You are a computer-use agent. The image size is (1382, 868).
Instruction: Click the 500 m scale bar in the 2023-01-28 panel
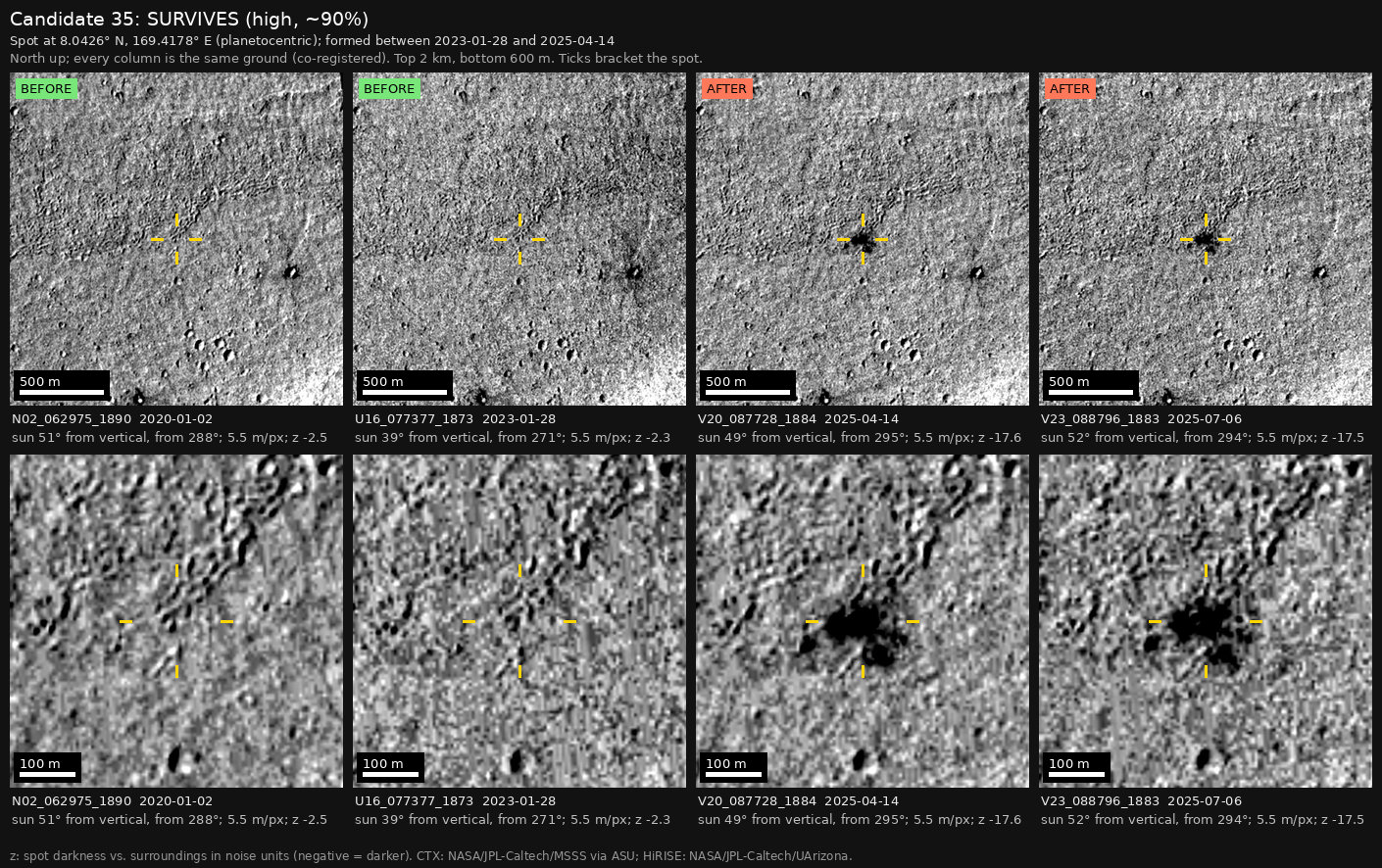[x=405, y=385]
